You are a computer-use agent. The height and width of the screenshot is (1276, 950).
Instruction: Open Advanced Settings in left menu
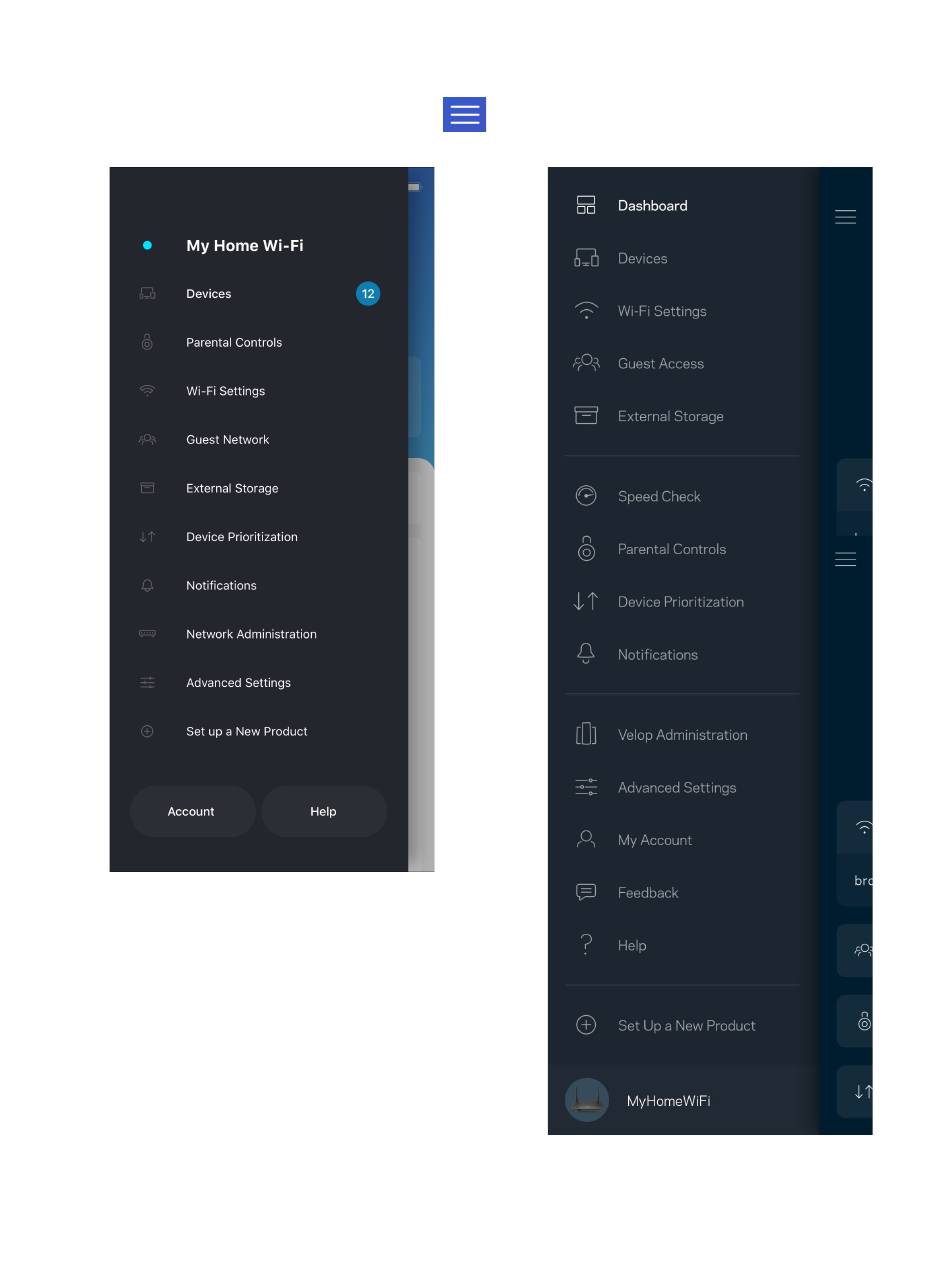pos(239,683)
